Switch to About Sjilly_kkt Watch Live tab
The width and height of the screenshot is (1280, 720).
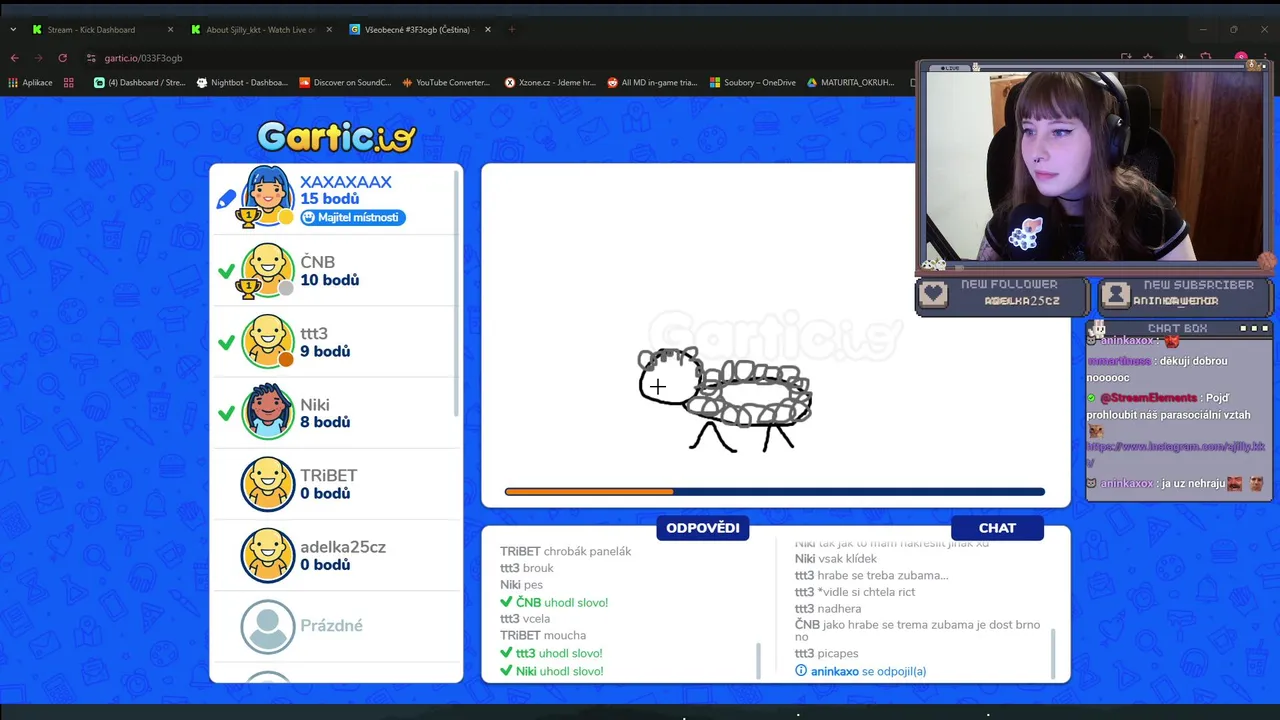pyautogui.click(x=260, y=30)
